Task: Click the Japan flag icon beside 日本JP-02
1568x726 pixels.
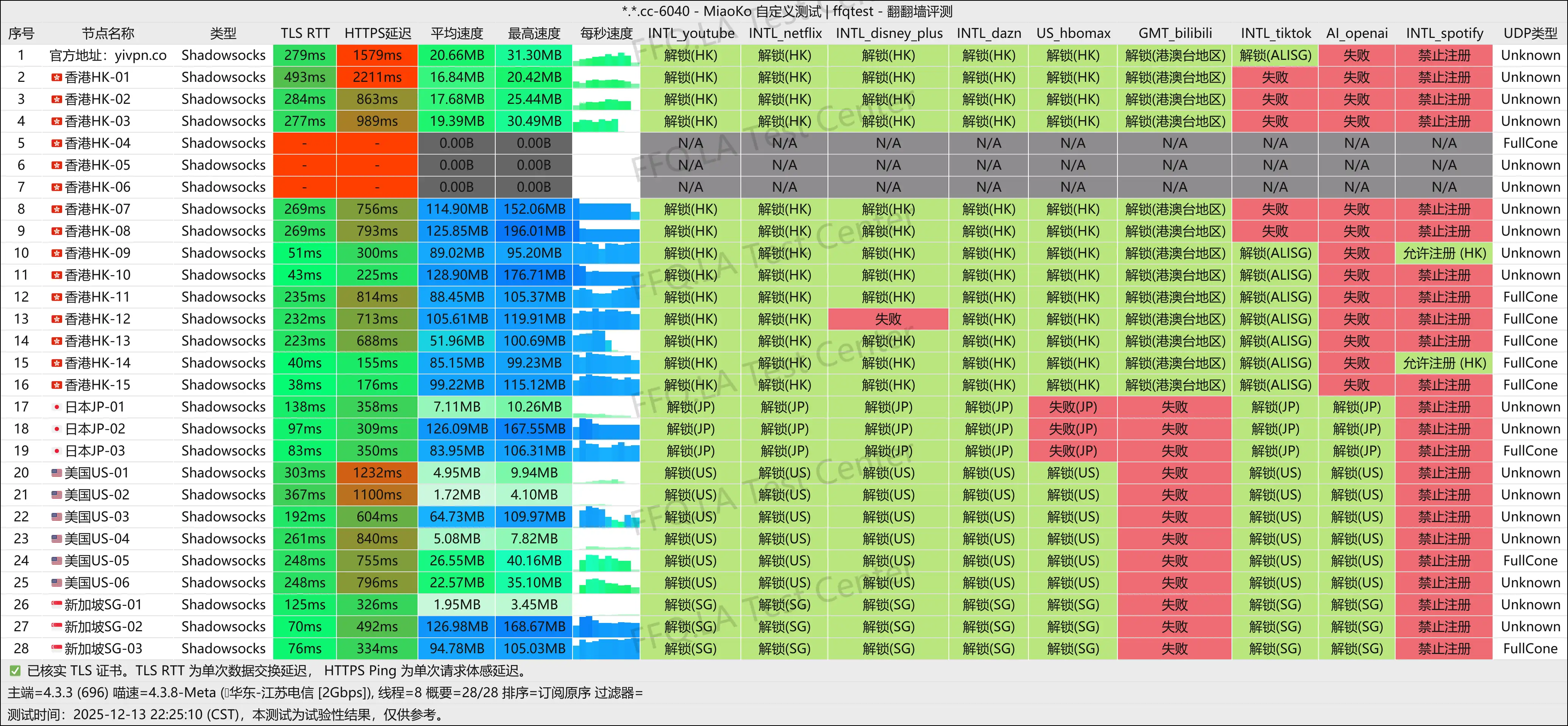Action: (56, 429)
